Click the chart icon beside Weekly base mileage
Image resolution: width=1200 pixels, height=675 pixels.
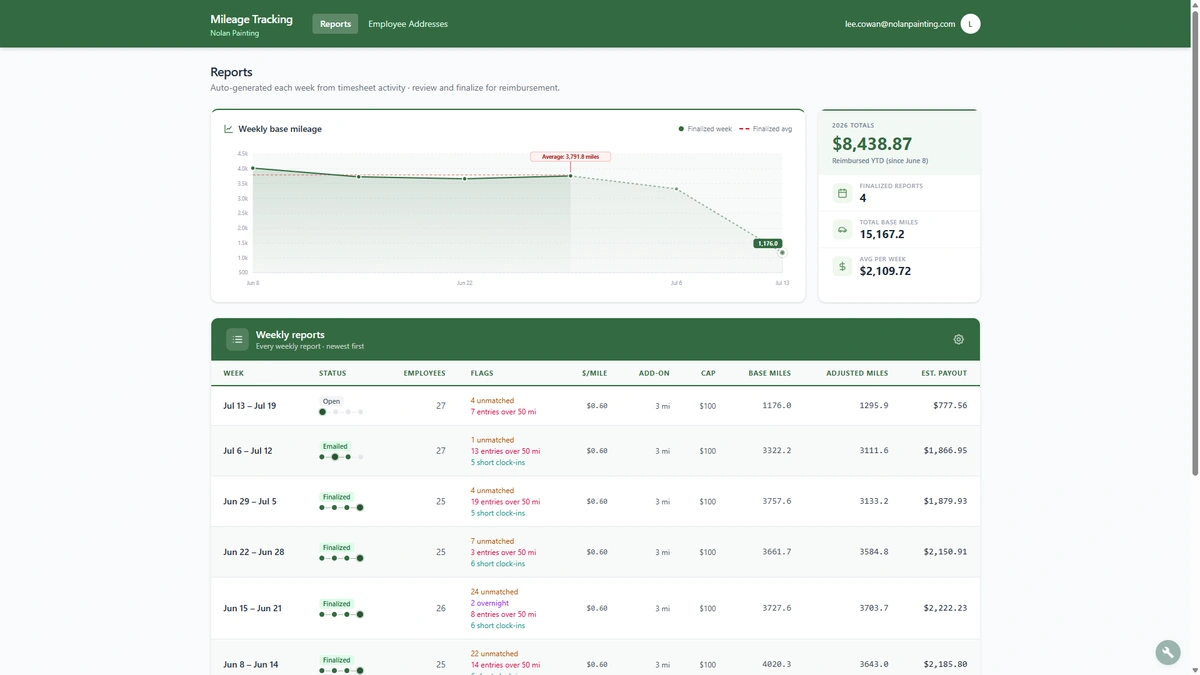(228, 129)
